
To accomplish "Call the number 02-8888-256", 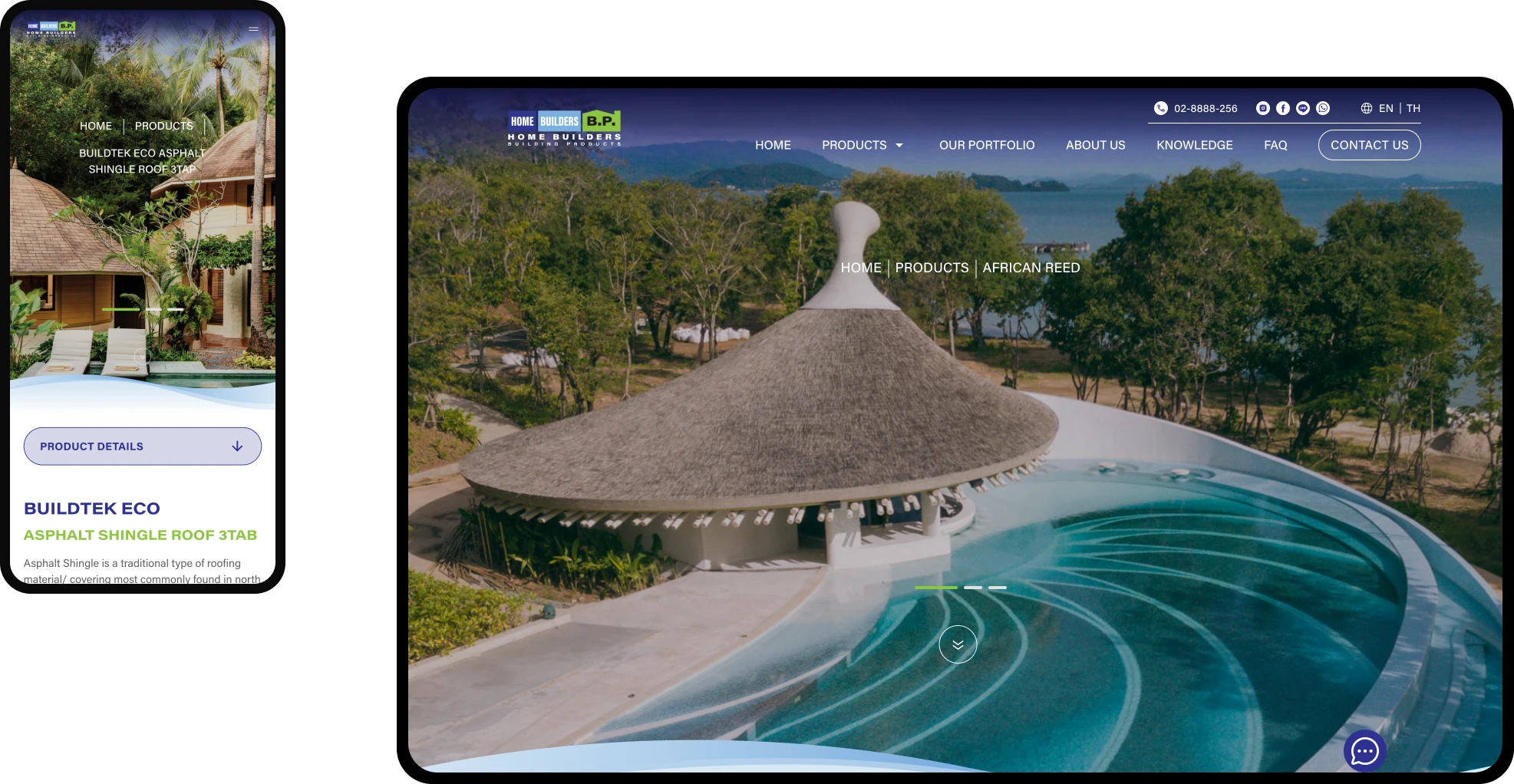I will click(1206, 108).
